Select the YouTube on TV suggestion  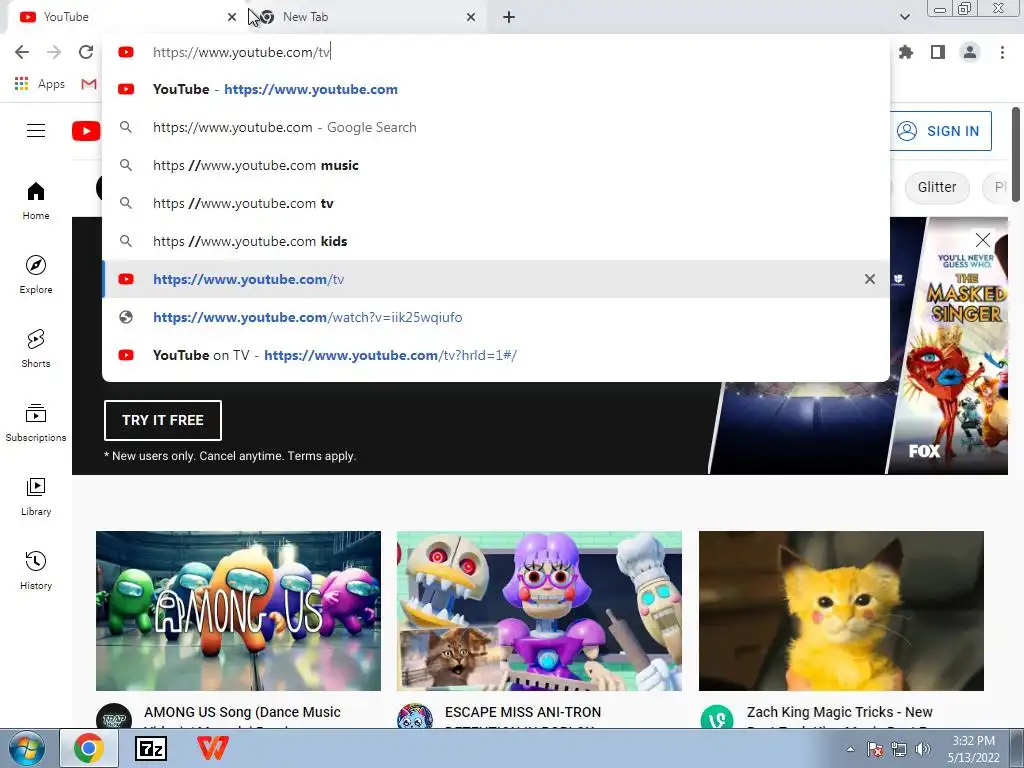coord(496,355)
